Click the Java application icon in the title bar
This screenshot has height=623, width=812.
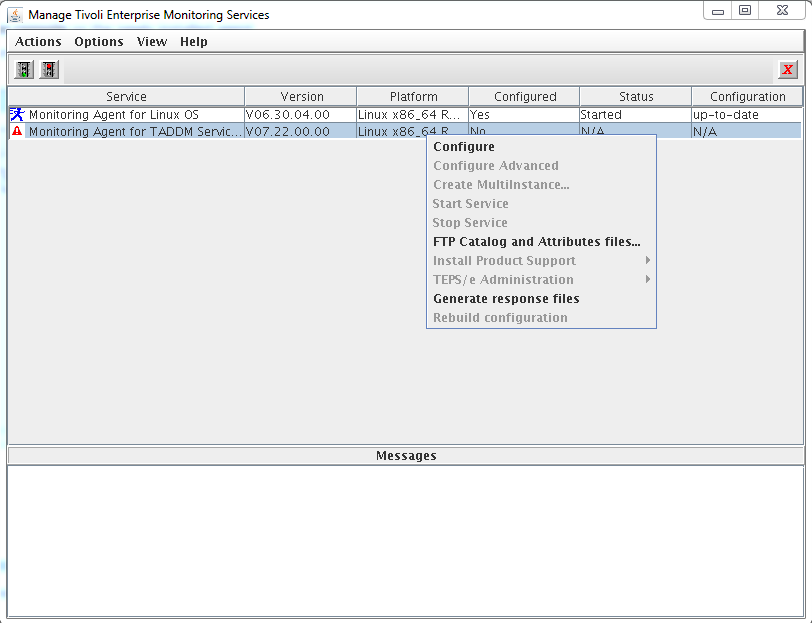(x=16, y=15)
